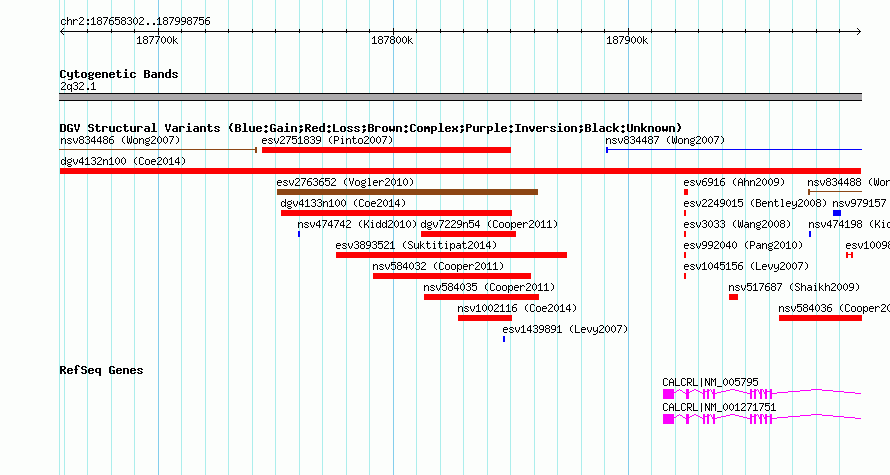This screenshot has width=890, height=475.
Task: Open variant esv3893521 (Suktitipat2014) label
Action: (416, 245)
